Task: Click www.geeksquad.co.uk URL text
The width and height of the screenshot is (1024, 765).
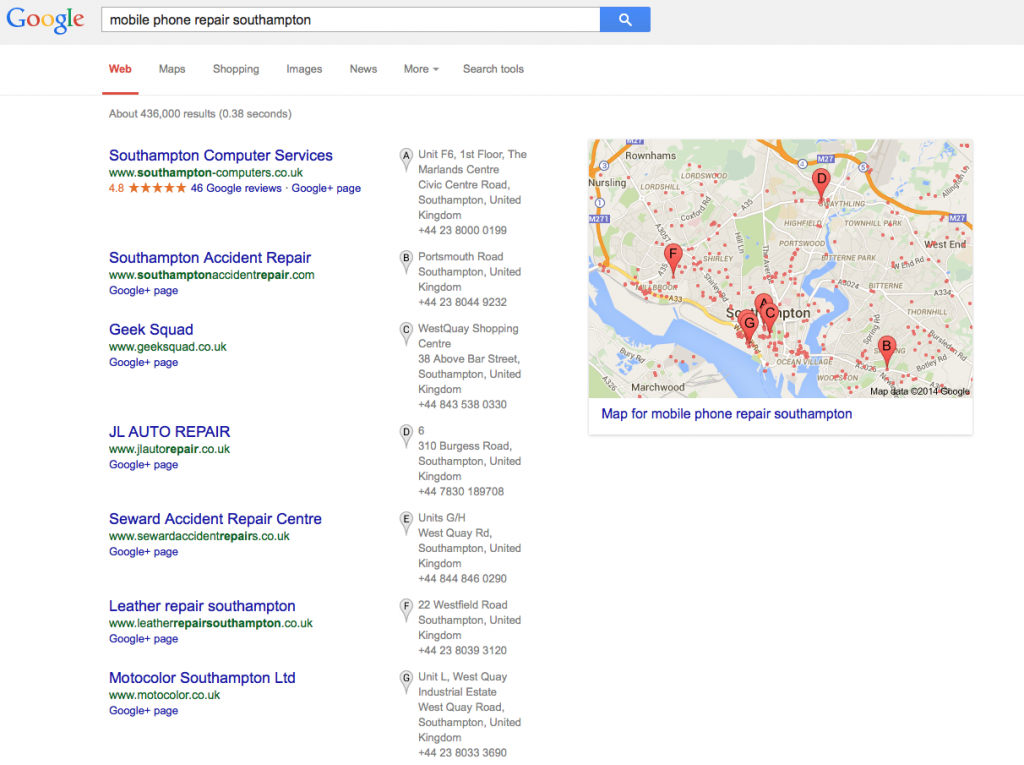Action: tap(168, 347)
